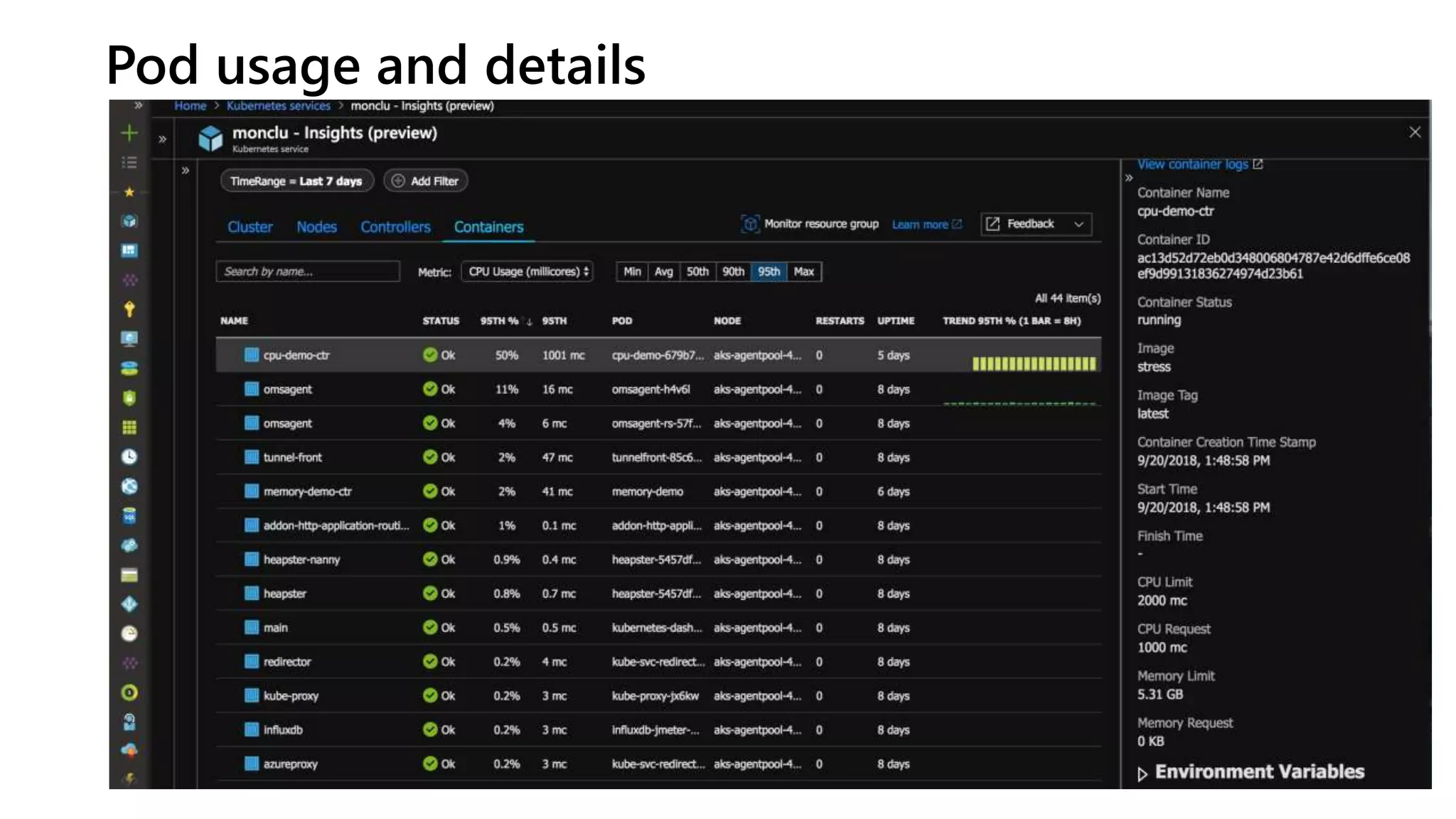Select the 50th percentile option

coord(697,272)
